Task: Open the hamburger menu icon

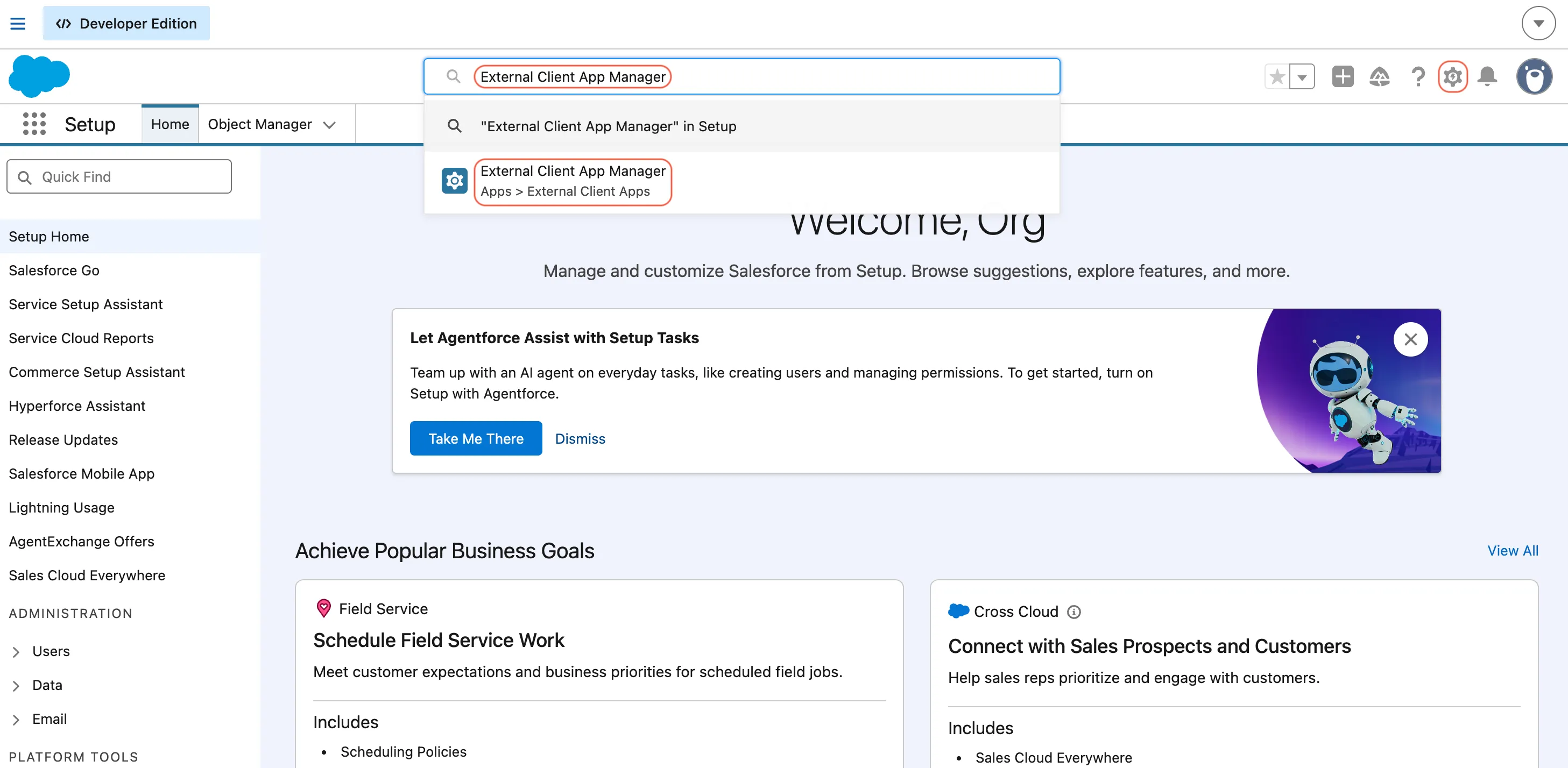Action: tap(18, 24)
